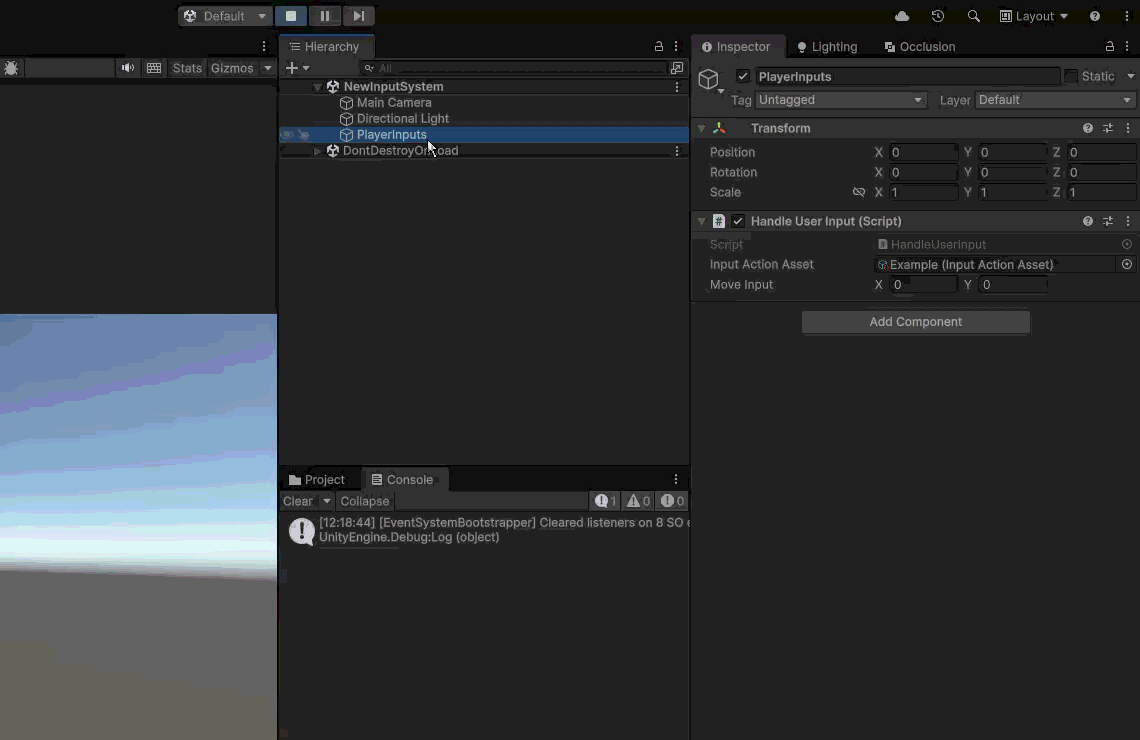This screenshot has height=740, width=1140.
Task: Switch to the Project tab
Action: 317,480
